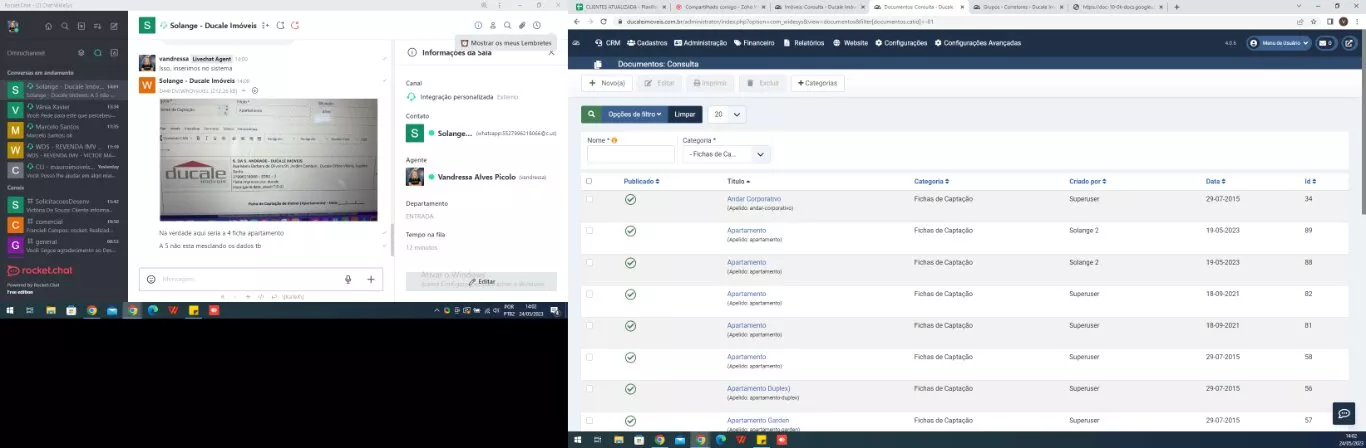
Task: Open the 20 per page dropdown
Action: coord(726,114)
